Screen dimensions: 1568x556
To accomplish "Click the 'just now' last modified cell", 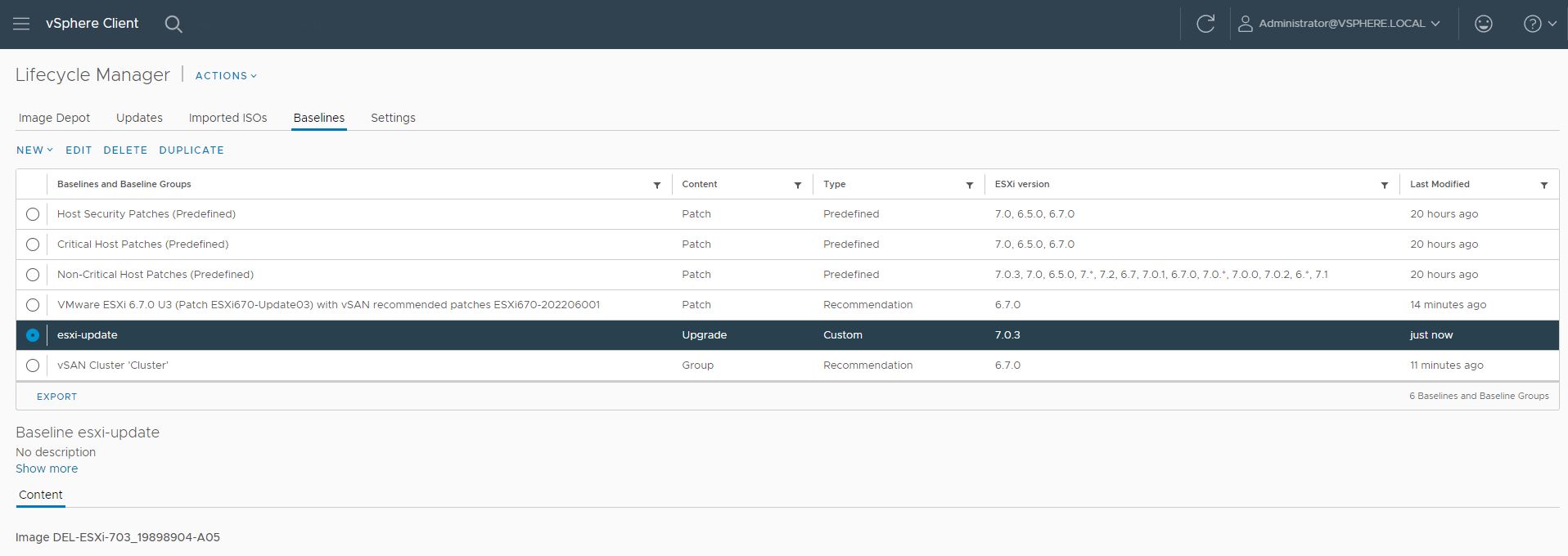I will 1431,335.
